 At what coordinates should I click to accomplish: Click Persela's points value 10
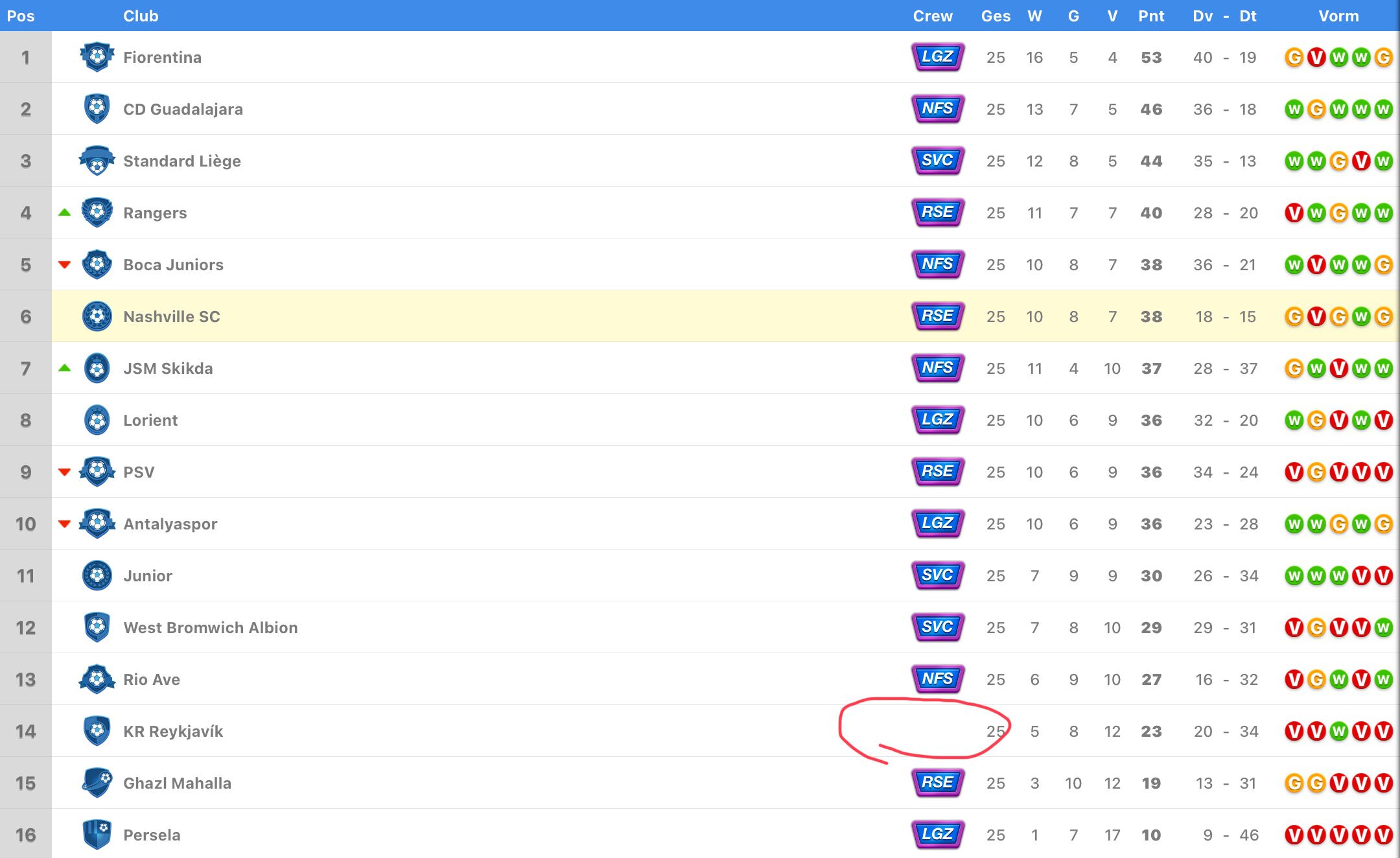coord(1151,835)
